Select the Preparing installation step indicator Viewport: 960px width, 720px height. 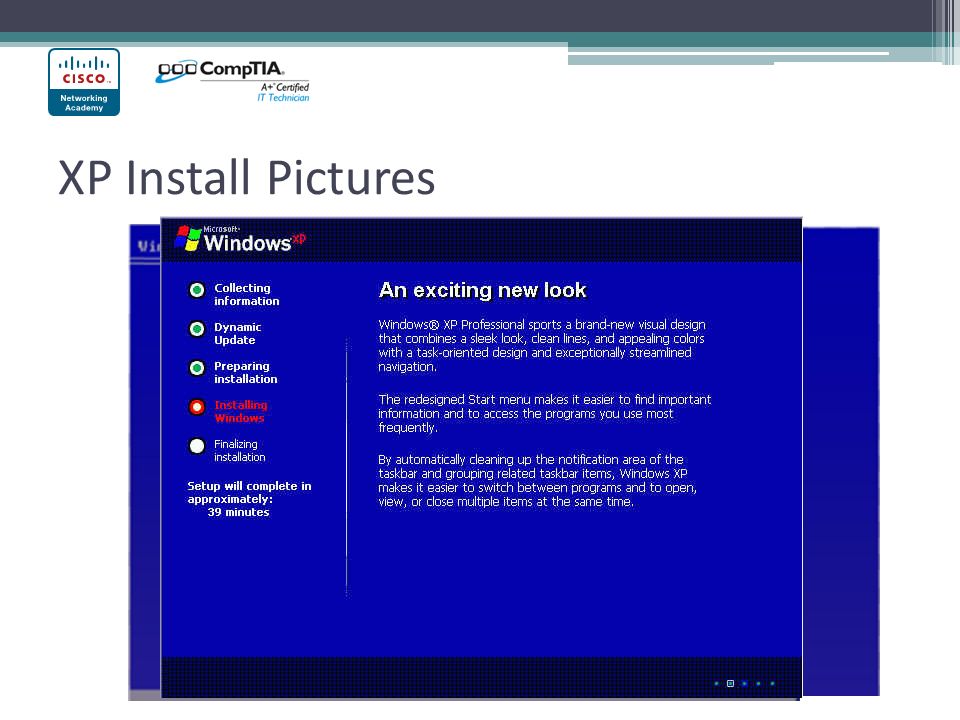[197, 368]
